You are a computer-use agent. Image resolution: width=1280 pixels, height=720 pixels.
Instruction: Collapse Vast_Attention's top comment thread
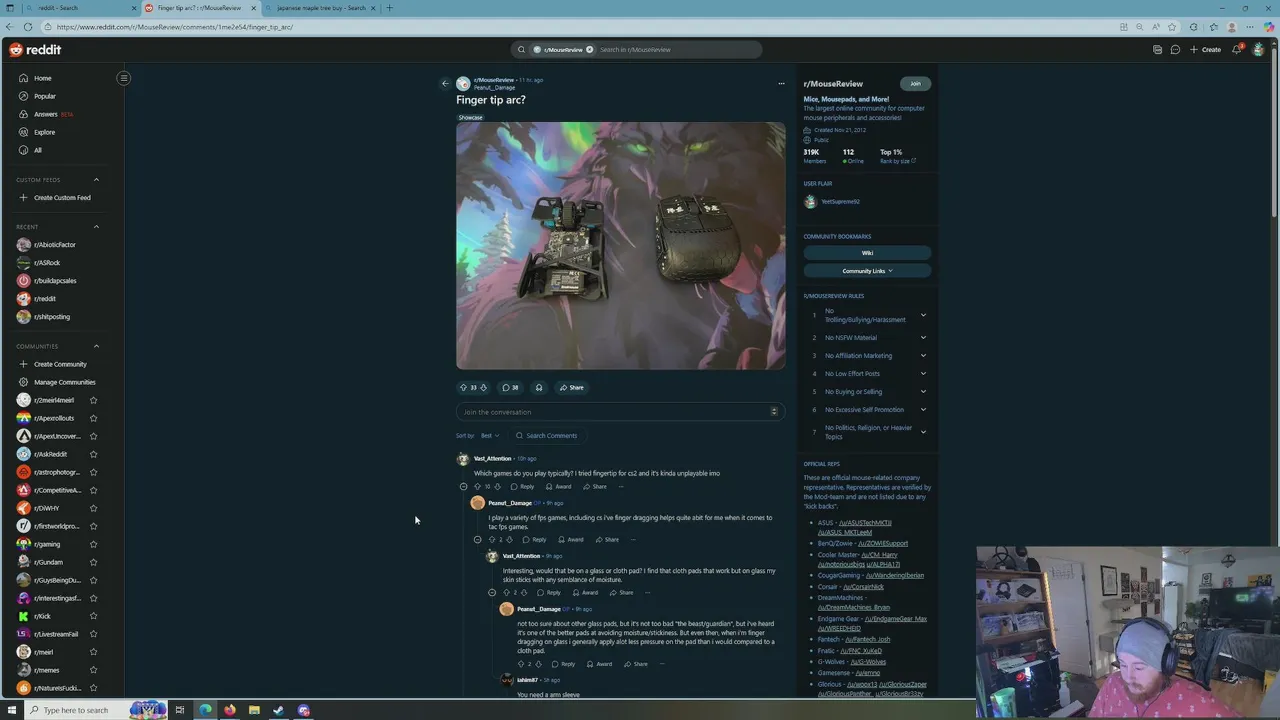463,487
